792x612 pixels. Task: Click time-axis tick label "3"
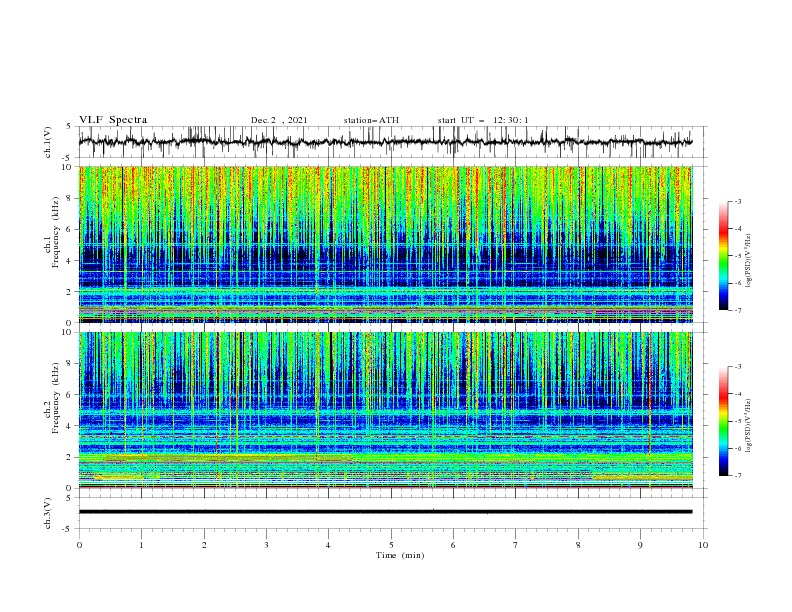[x=266, y=545]
